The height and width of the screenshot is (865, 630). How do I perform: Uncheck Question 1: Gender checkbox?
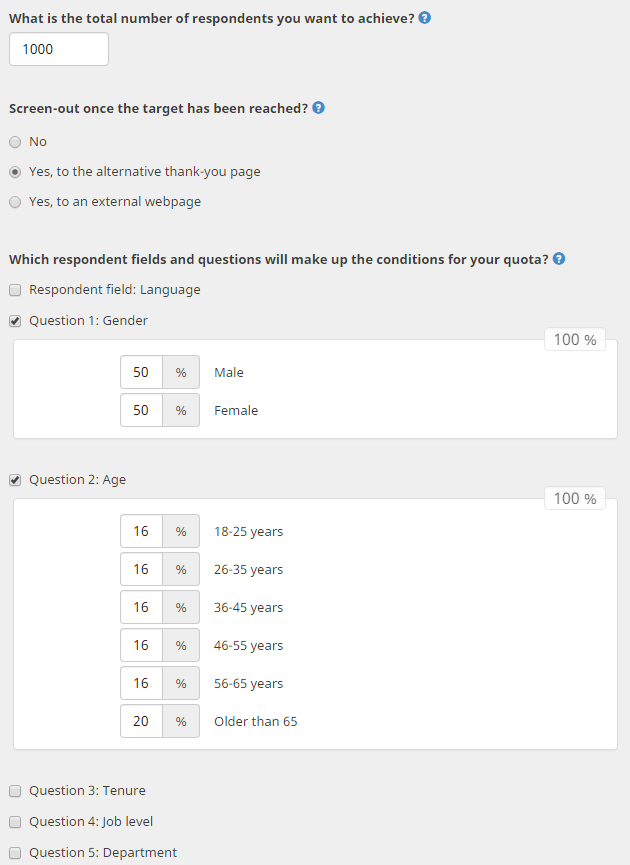(x=15, y=321)
